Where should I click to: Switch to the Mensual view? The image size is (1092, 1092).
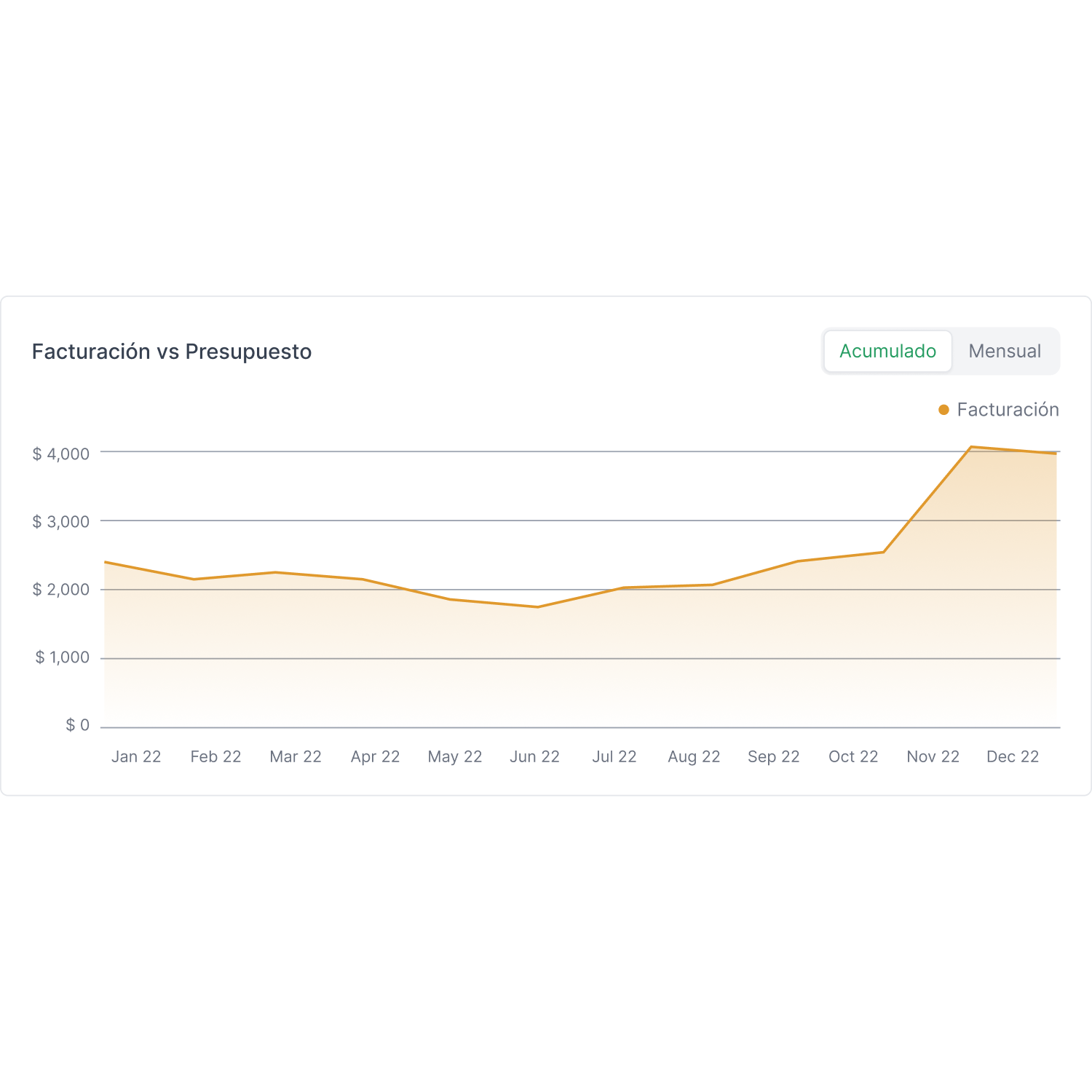[x=1005, y=351]
